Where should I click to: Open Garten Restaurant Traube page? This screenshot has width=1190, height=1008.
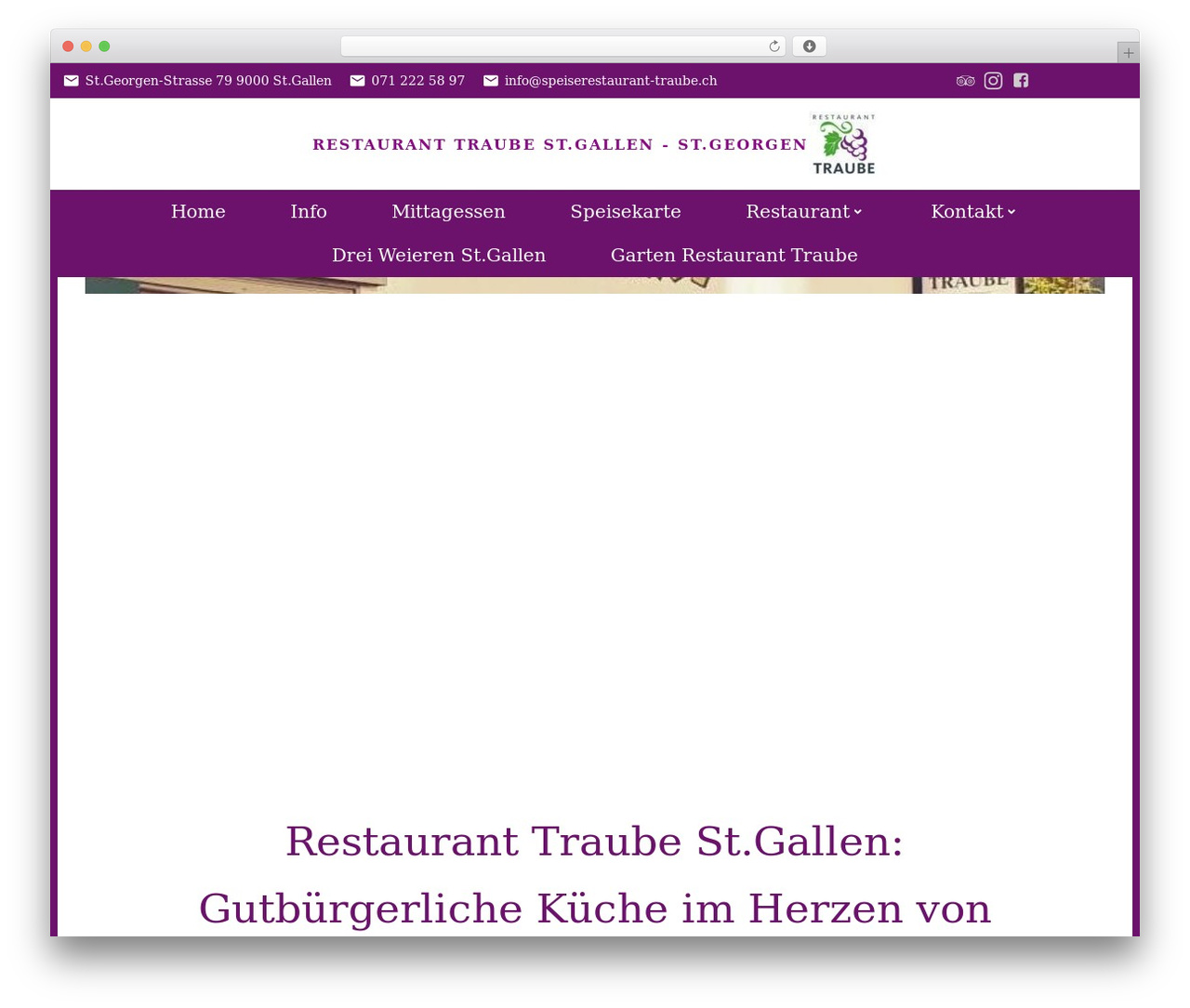[734, 256]
